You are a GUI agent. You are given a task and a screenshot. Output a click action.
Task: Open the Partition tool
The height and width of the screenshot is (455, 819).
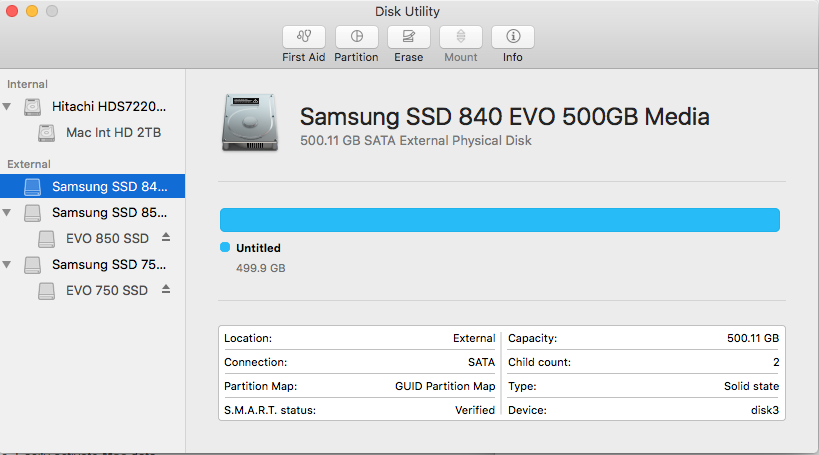point(356,37)
